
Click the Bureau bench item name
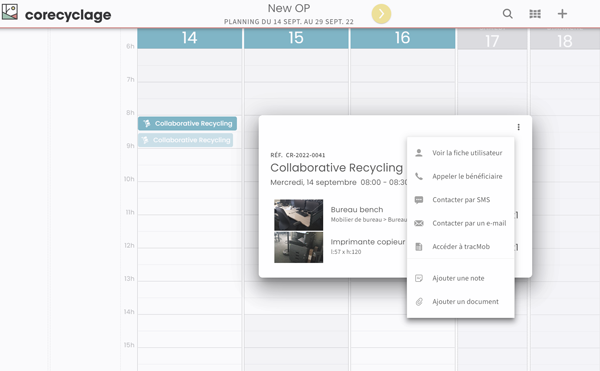(x=357, y=210)
